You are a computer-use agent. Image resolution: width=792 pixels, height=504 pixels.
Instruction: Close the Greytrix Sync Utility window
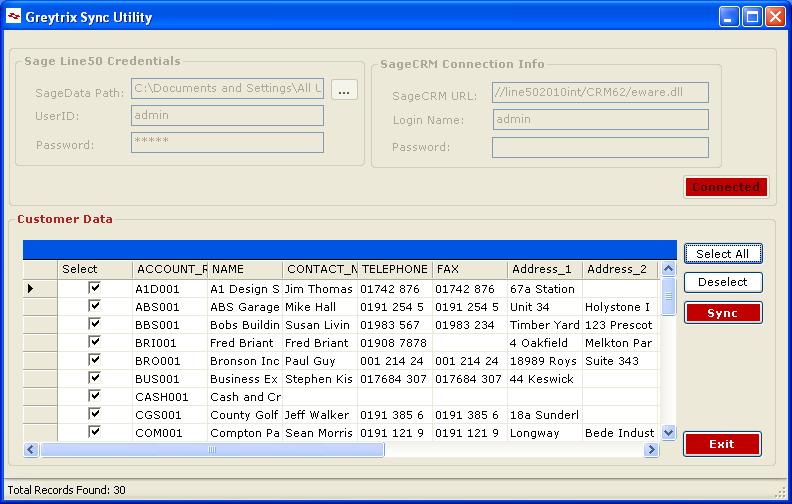(775, 17)
